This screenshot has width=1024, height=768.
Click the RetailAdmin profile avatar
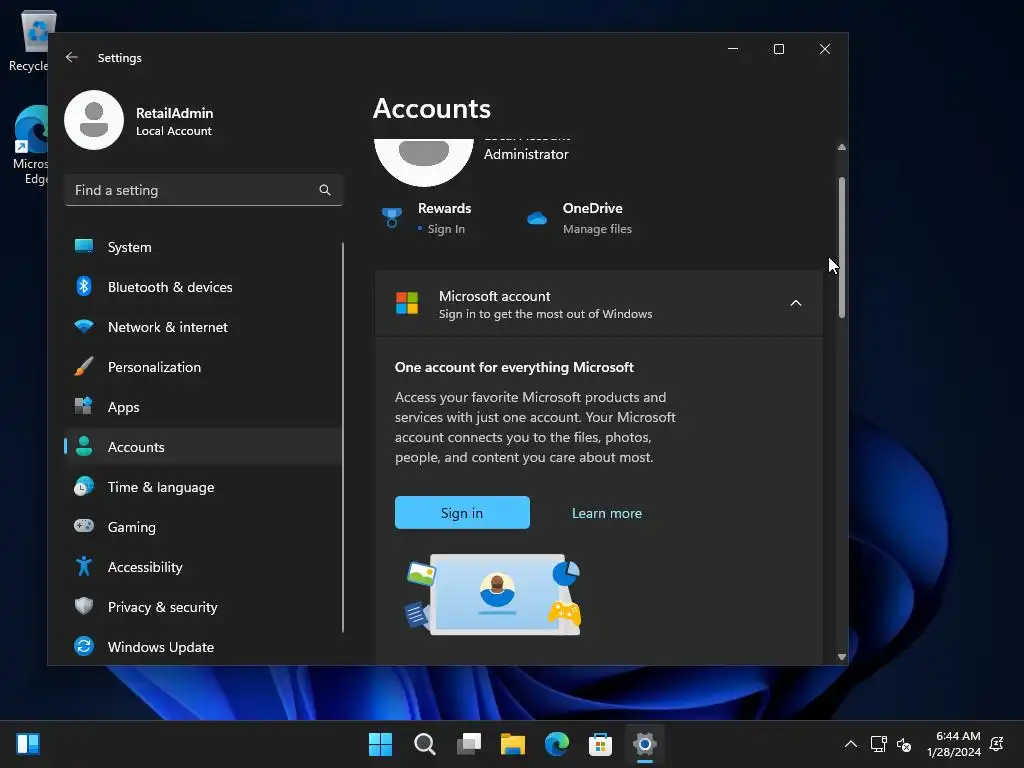coord(94,120)
